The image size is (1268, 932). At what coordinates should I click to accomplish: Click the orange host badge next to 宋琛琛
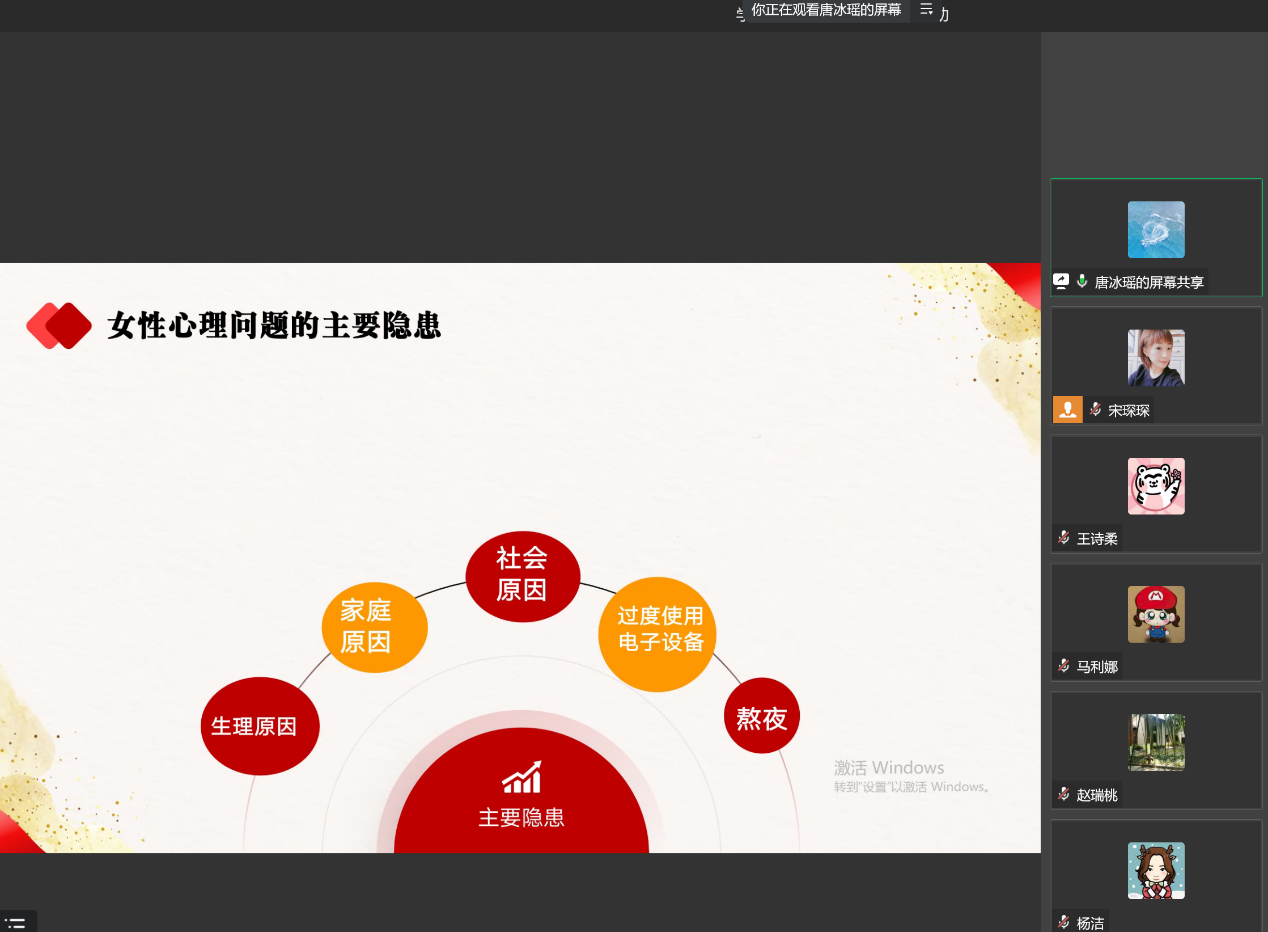tap(1068, 410)
